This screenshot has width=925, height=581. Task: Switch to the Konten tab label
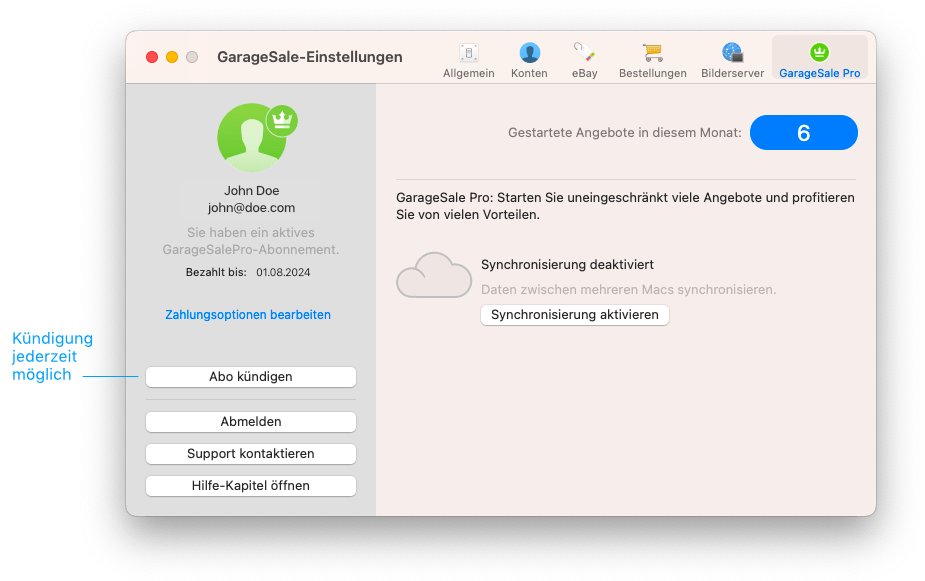[x=529, y=74]
